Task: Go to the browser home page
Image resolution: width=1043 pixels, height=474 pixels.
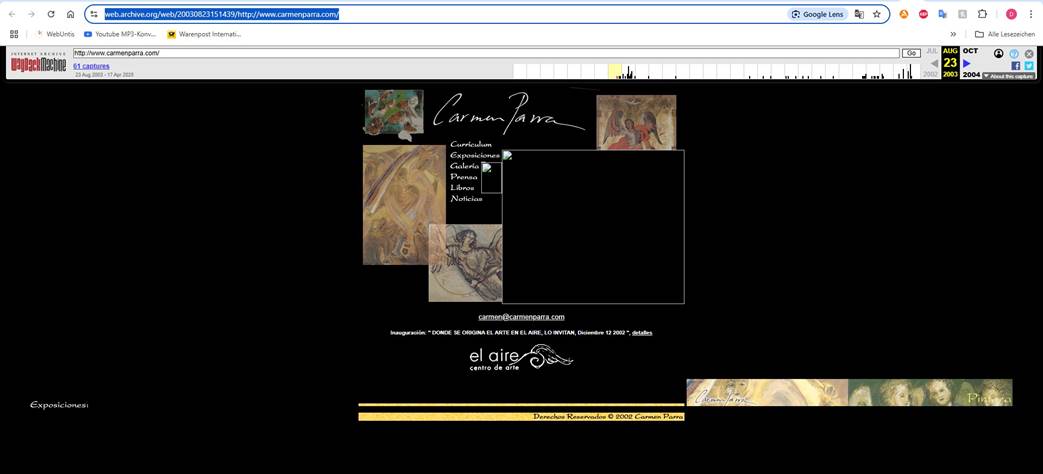Action: [x=71, y=14]
